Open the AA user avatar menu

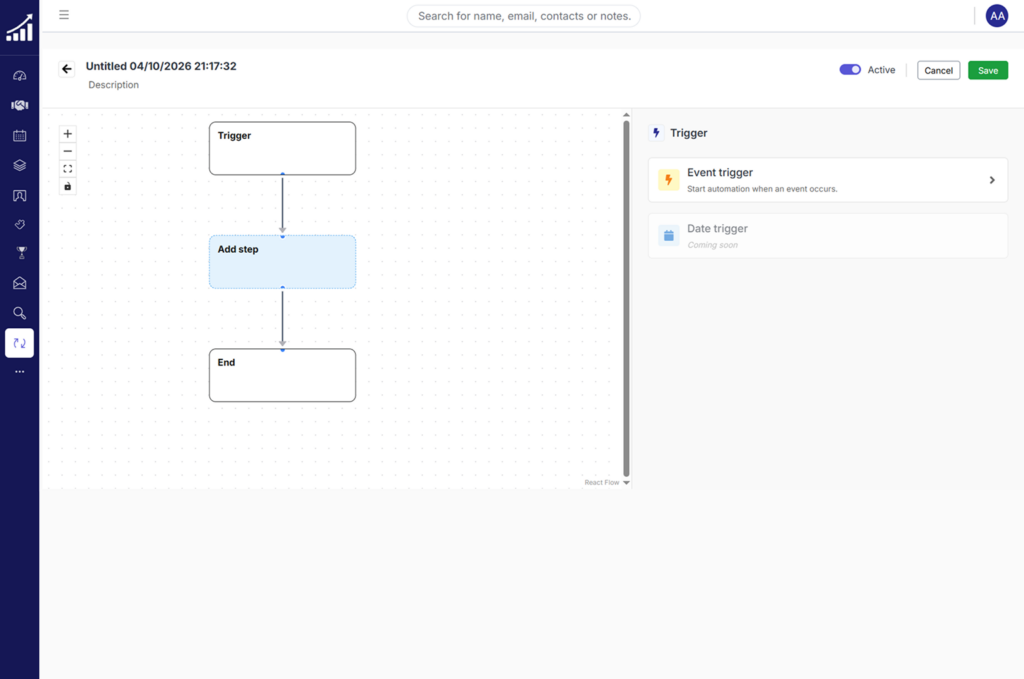[x=996, y=16]
